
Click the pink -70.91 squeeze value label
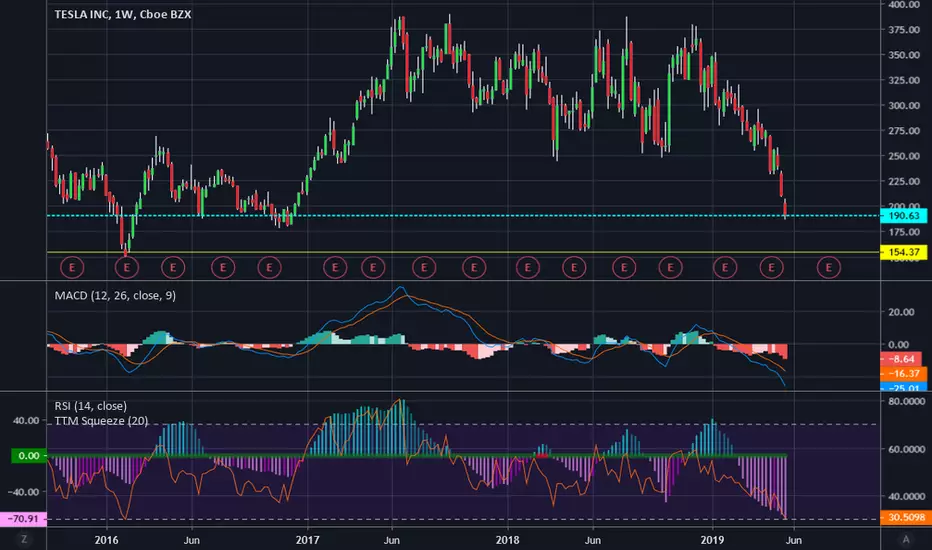[23, 519]
